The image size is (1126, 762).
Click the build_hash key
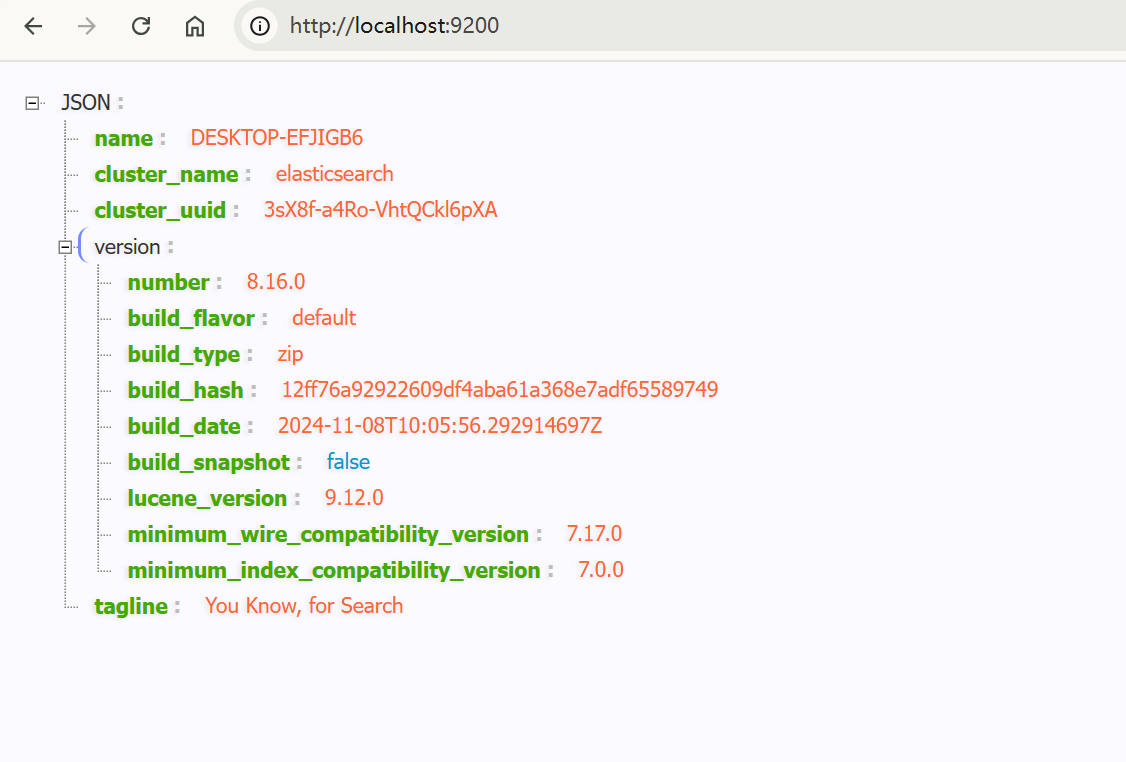pos(185,390)
